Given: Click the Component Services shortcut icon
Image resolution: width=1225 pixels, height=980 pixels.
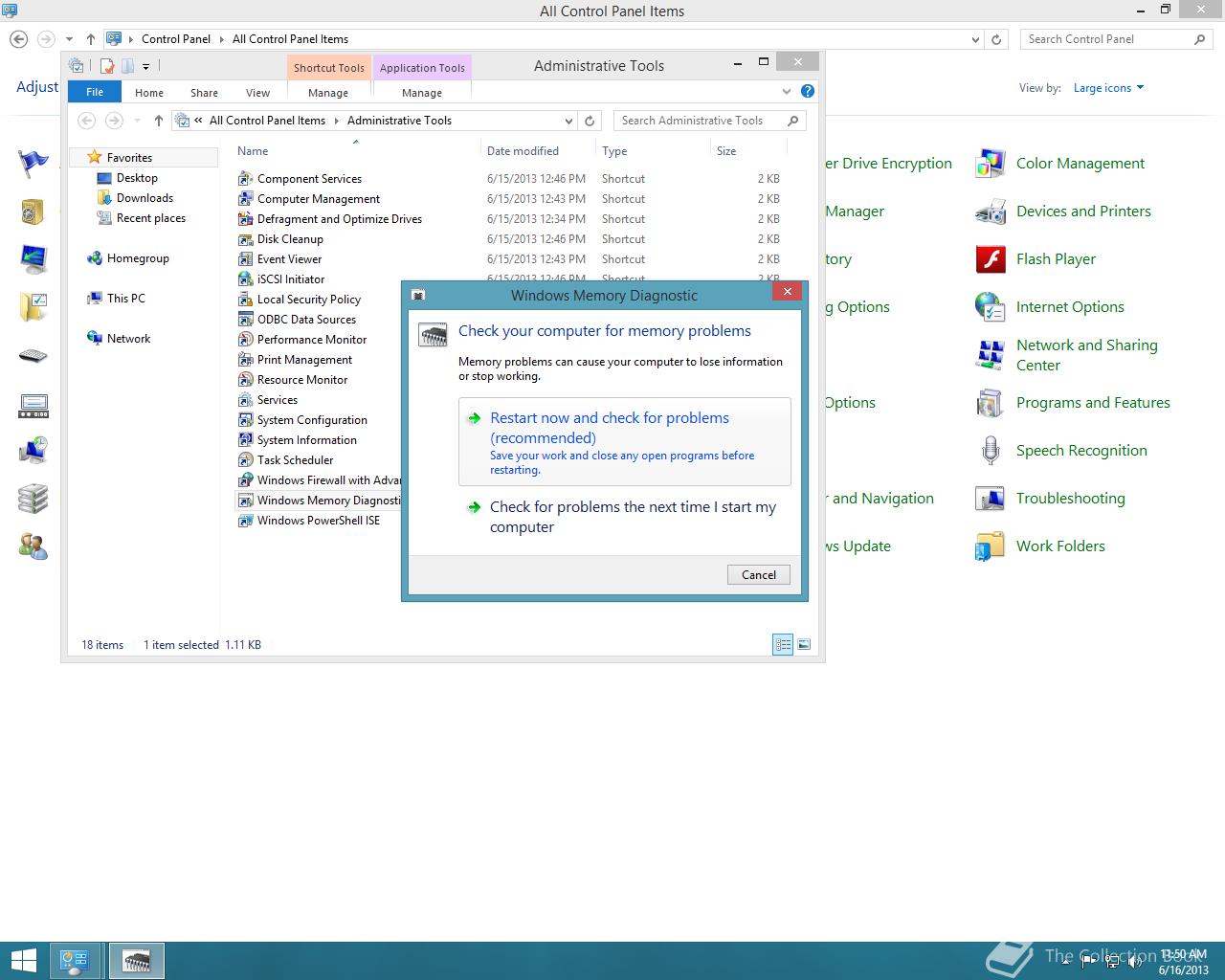Looking at the screenshot, I should [245, 179].
